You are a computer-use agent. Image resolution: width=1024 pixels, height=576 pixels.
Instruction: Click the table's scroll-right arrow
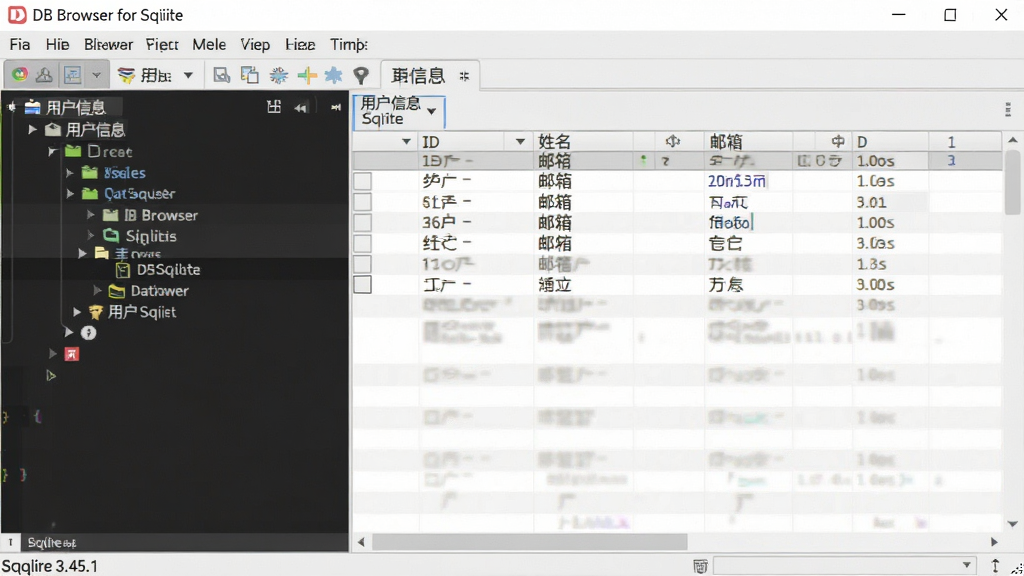pos(994,541)
